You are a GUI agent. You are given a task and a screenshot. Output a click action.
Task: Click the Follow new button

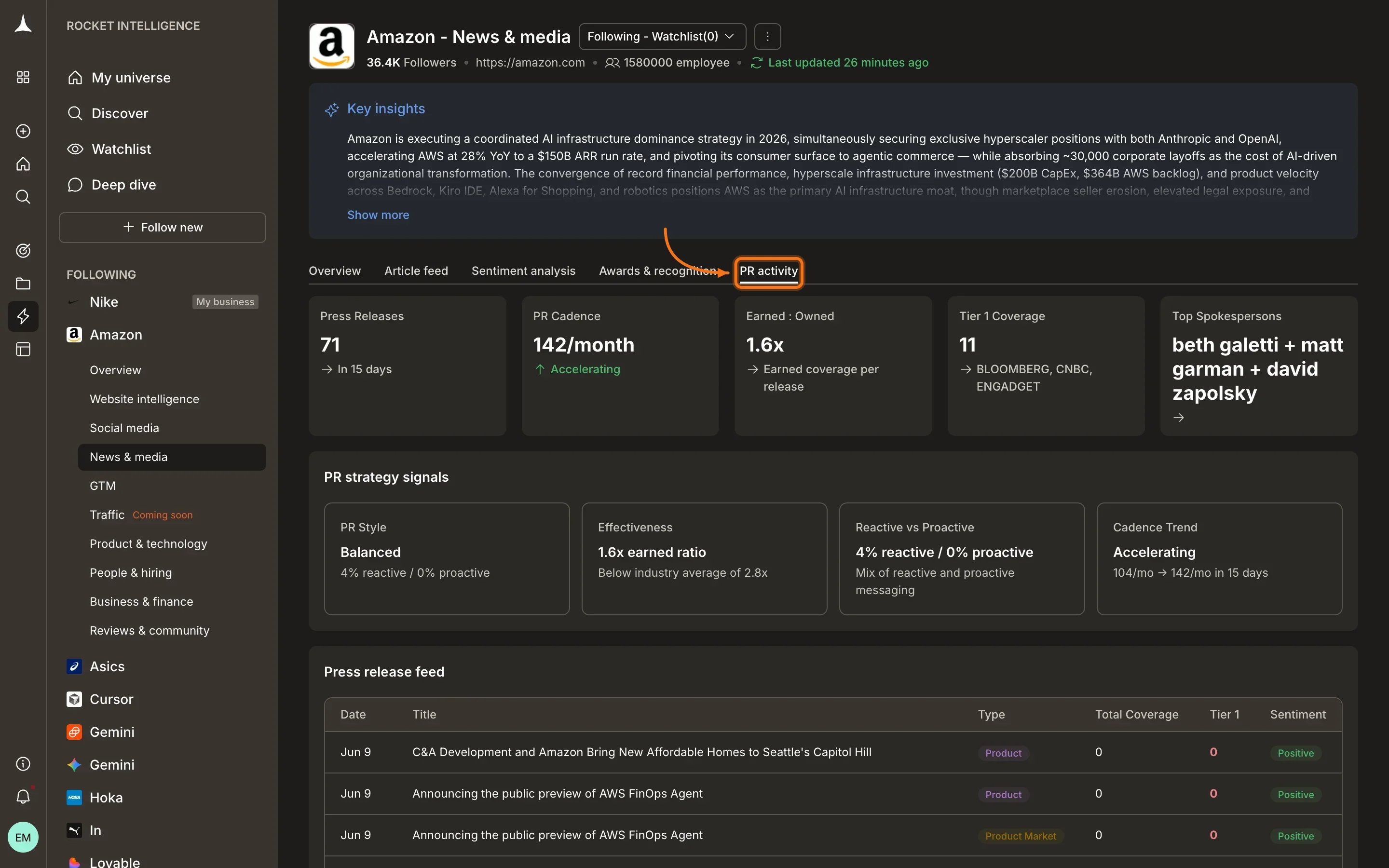[163, 227]
